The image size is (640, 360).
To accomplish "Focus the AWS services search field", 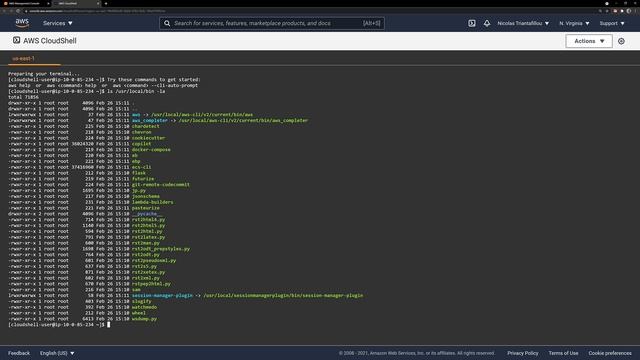I will (x=272, y=23).
